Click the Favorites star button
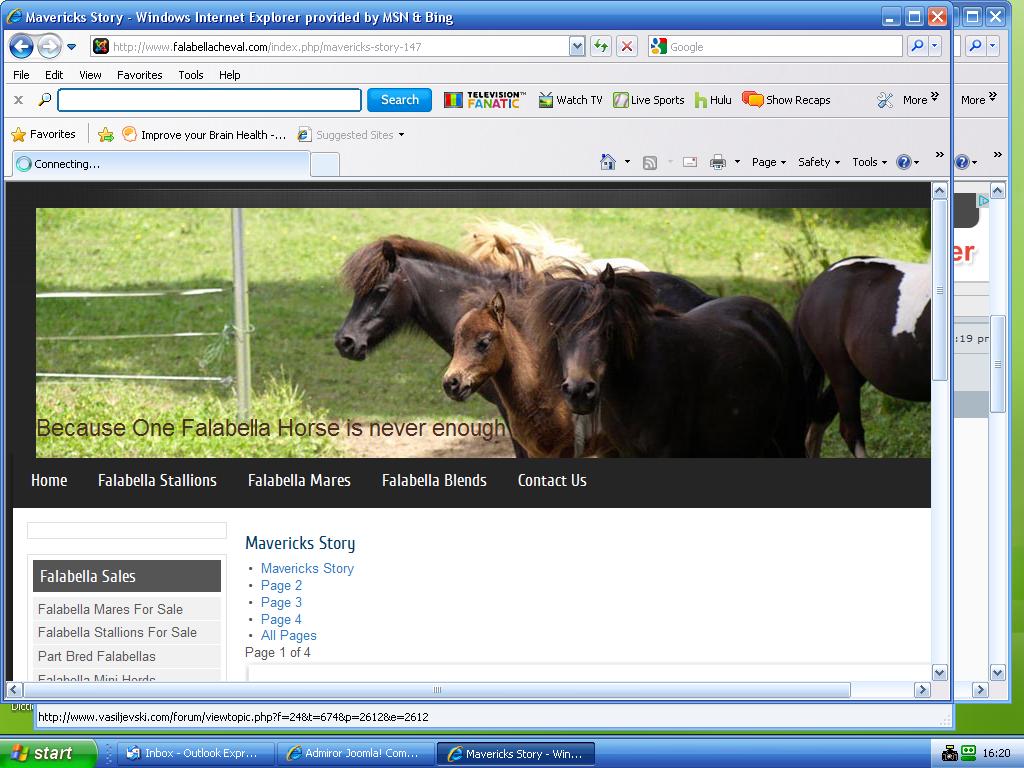The image size is (1024, 768). (44, 135)
